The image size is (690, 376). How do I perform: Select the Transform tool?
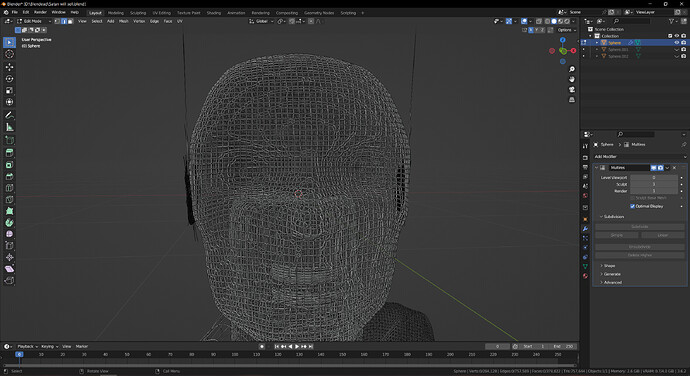pyautogui.click(x=9, y=102)
